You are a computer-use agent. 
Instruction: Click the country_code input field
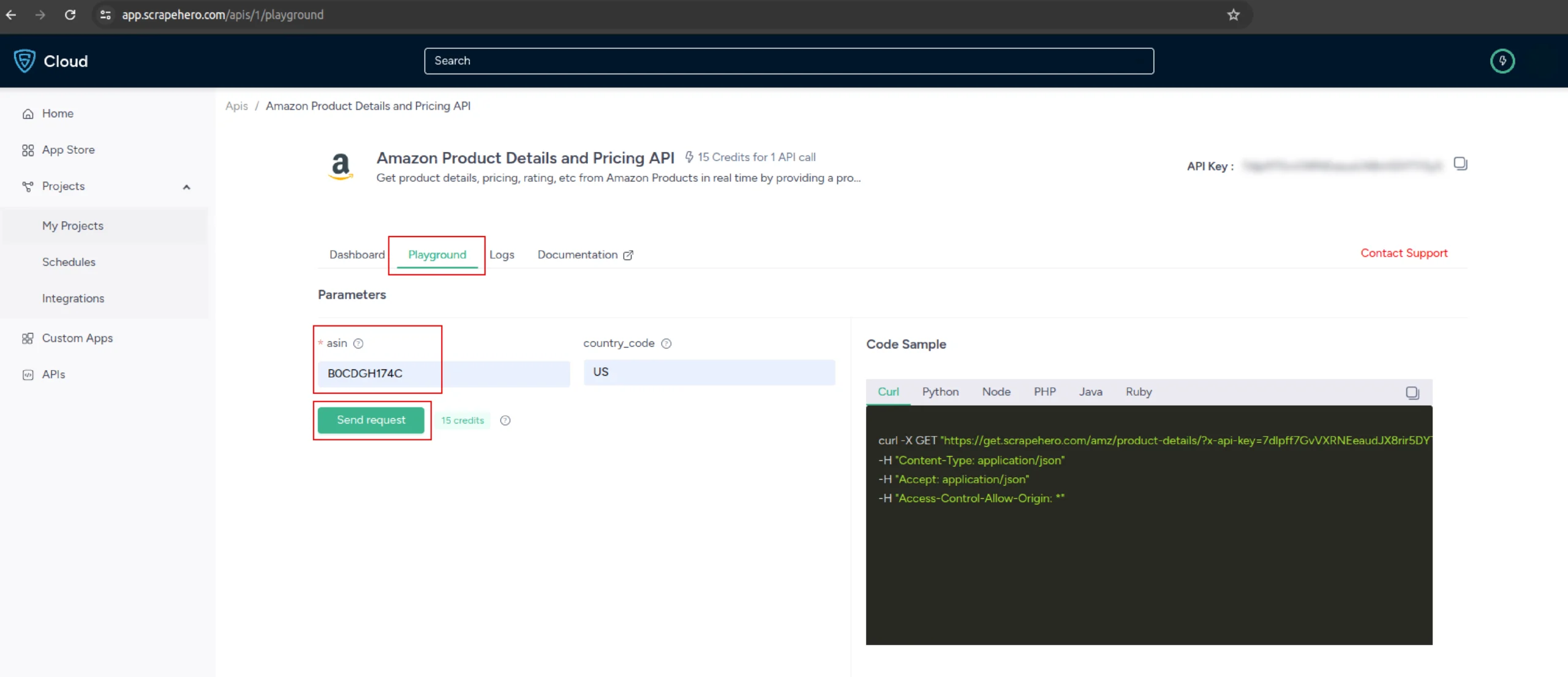coord(709,373)
